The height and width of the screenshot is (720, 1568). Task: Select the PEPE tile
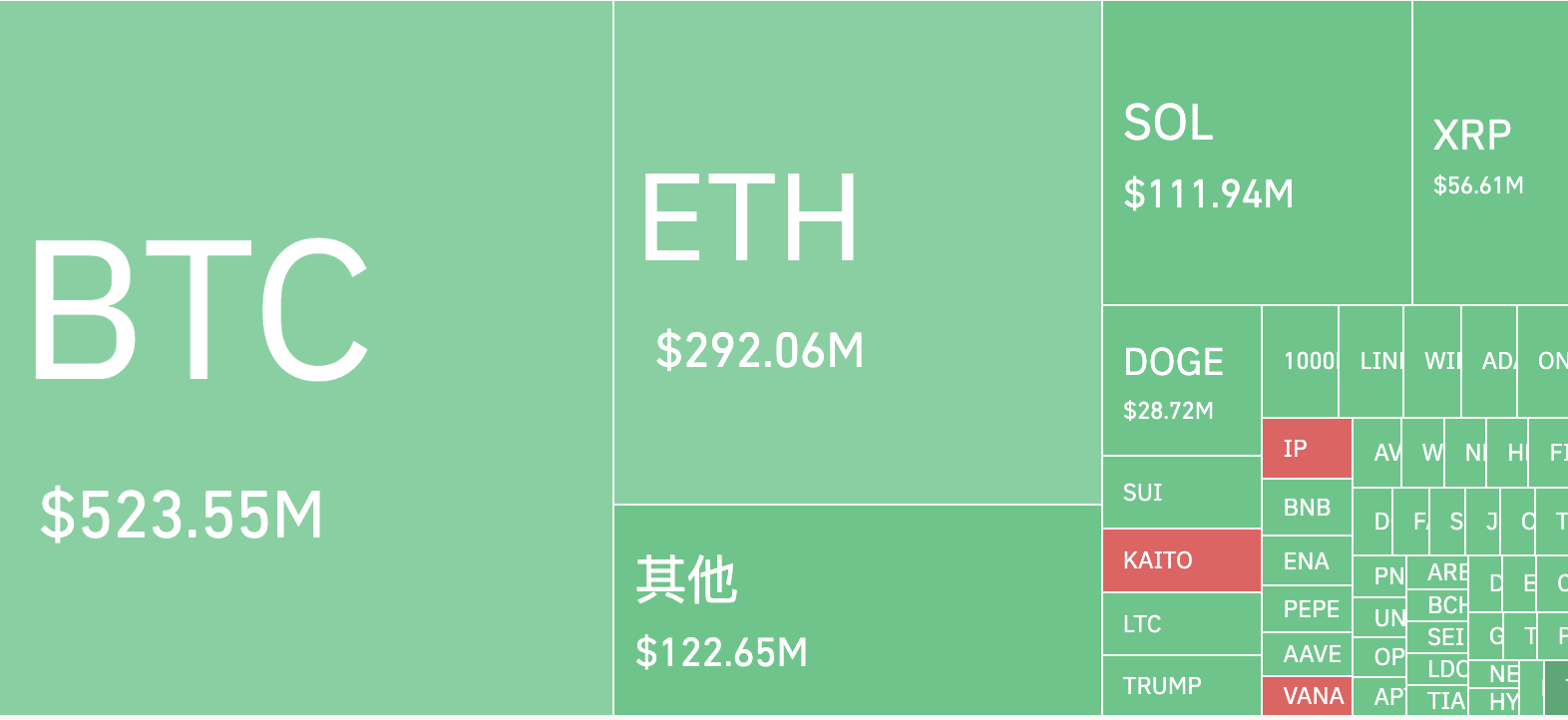point(1307,609)
